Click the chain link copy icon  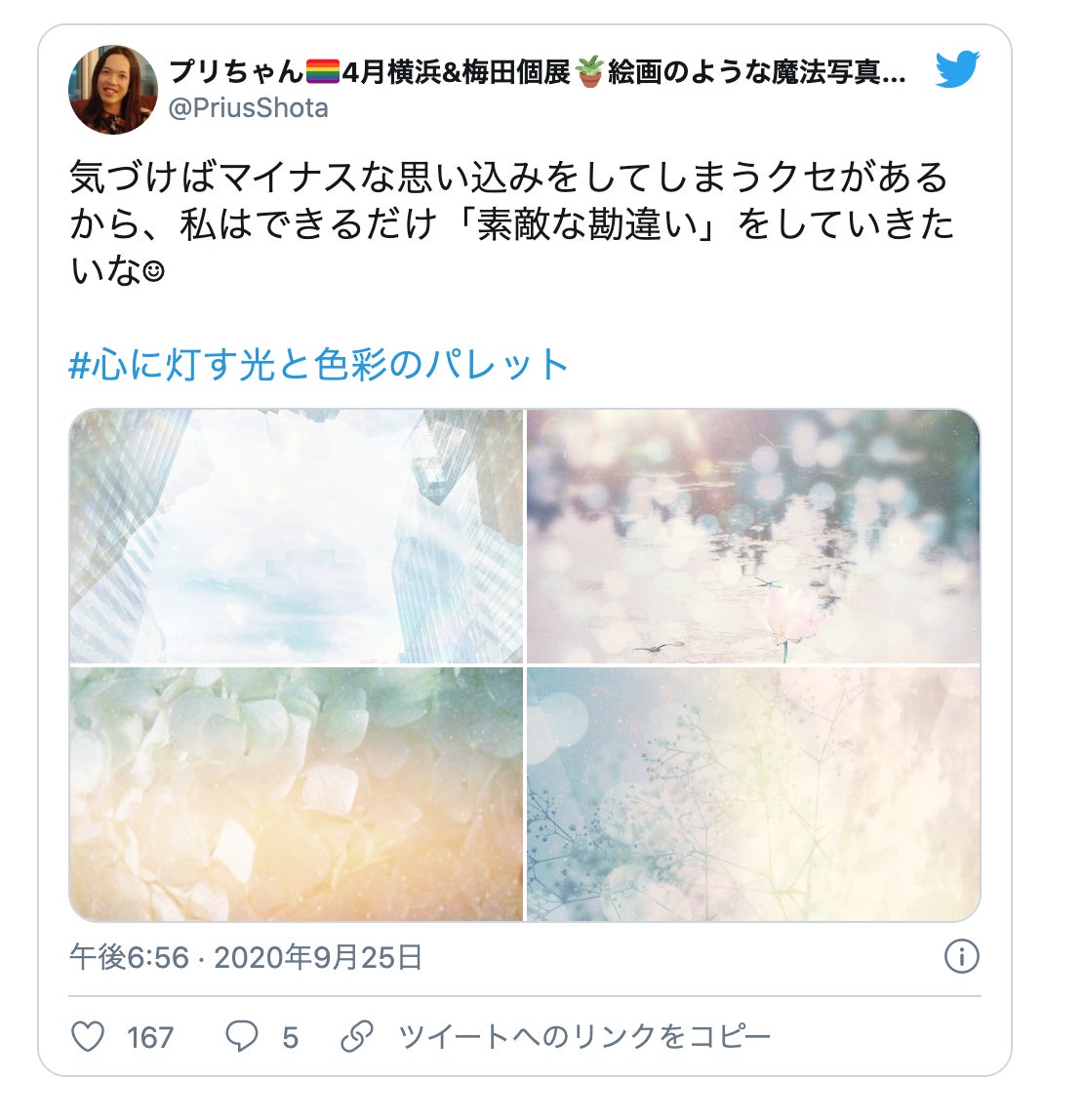(x=356, y=1036)
